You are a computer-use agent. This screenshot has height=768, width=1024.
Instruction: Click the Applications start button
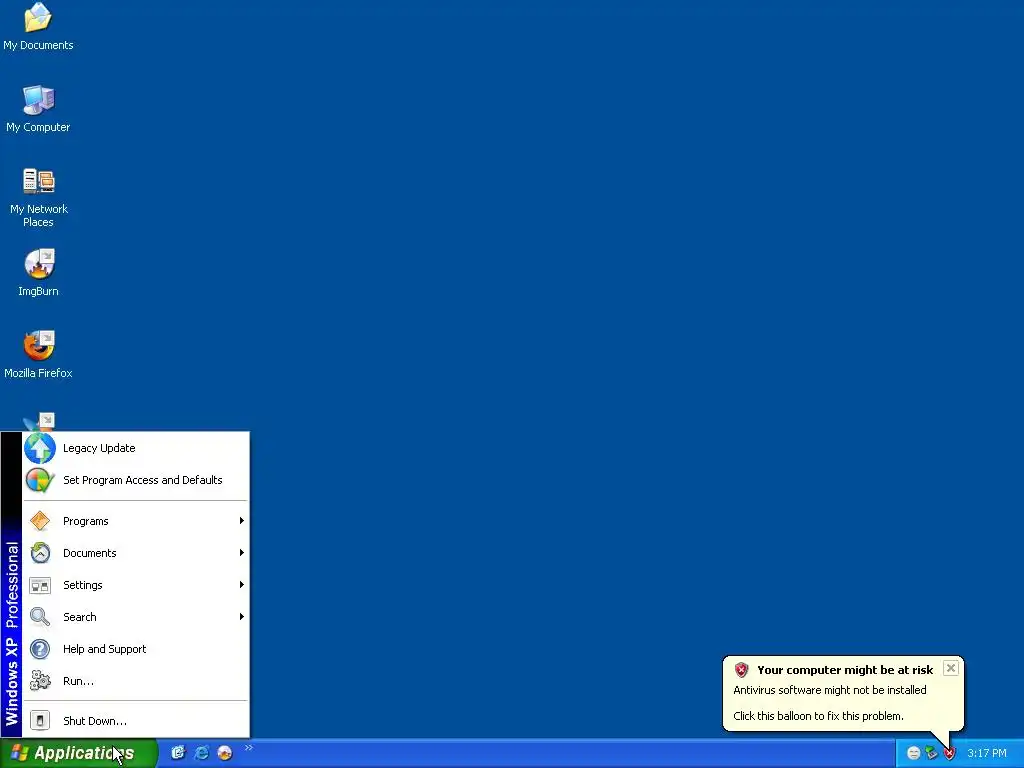point(78,754)
